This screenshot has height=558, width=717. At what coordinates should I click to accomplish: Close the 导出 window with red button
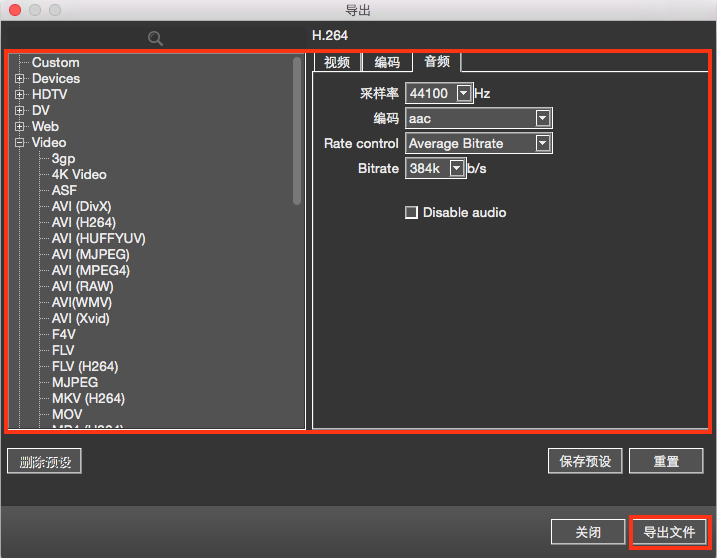[15, 10]
